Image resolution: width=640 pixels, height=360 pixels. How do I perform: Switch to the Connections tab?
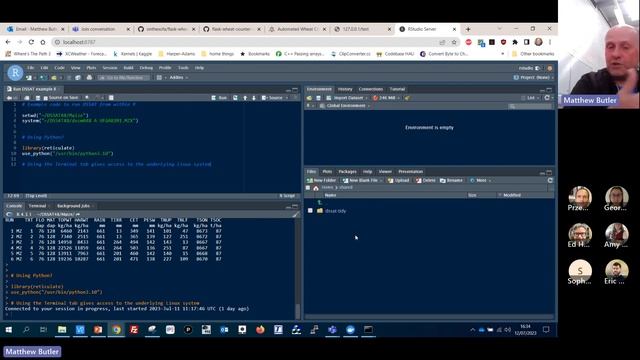click(x=371, y=89)
